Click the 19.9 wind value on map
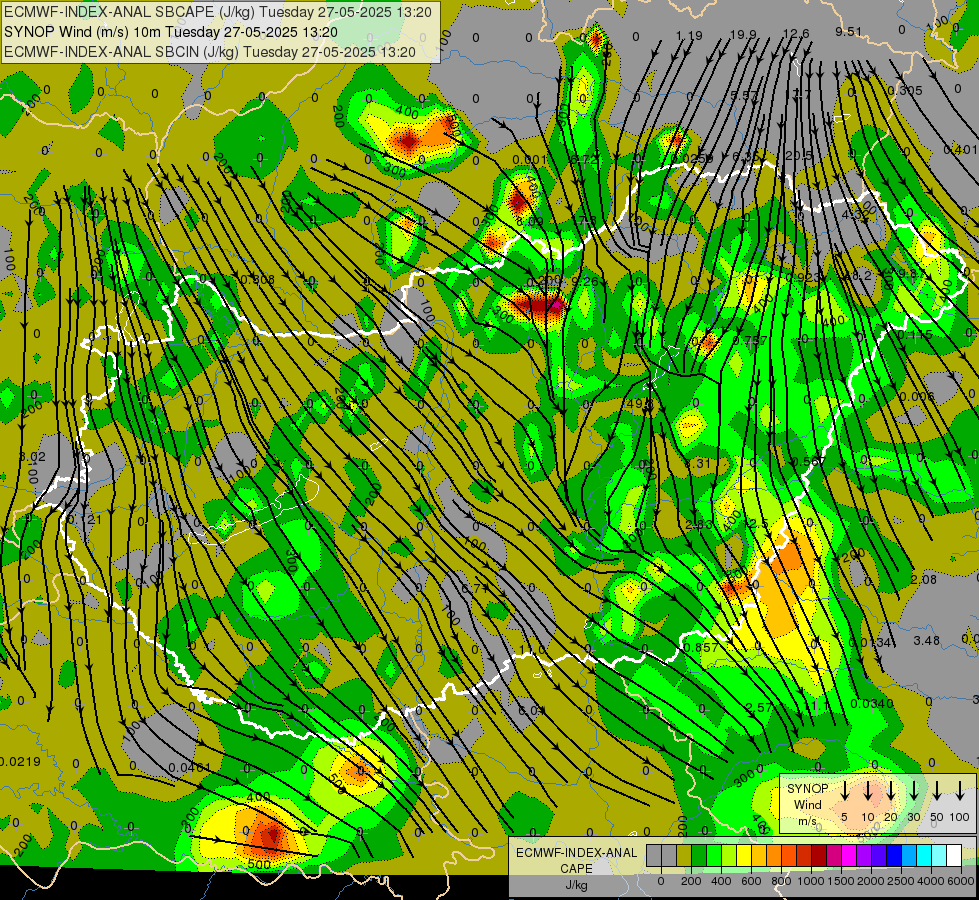This screenshot has height=900, width=979. pos(742,34)
